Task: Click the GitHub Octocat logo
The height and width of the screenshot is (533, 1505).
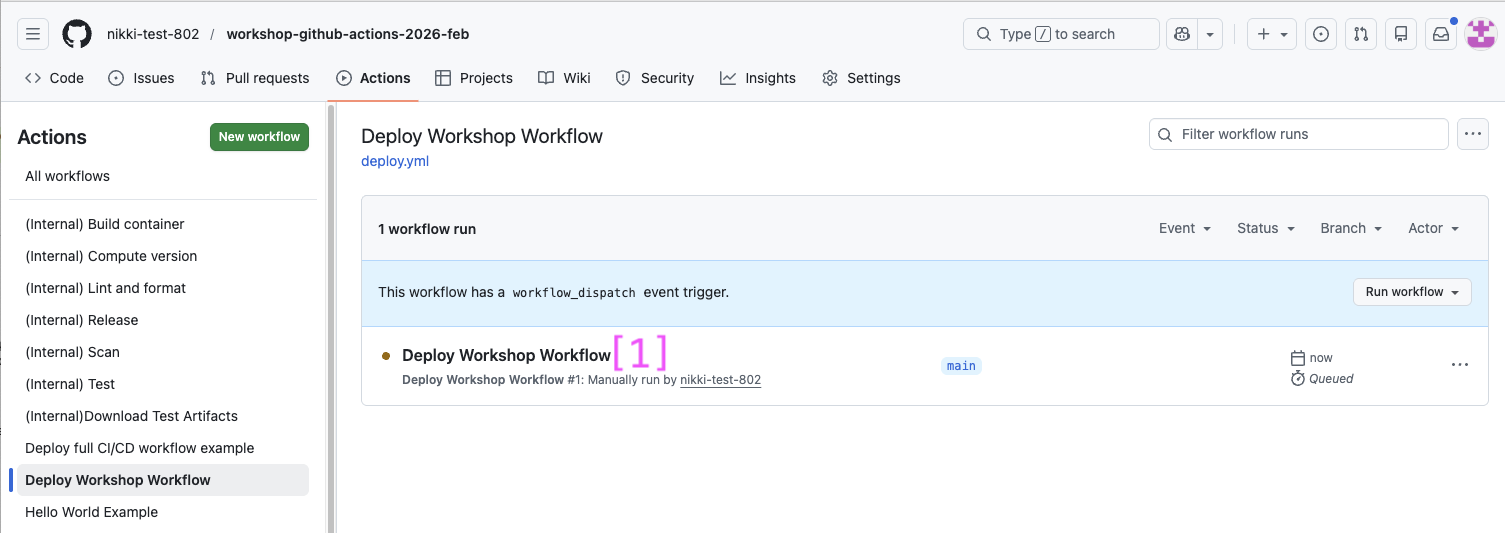Action: coord(77,34)
